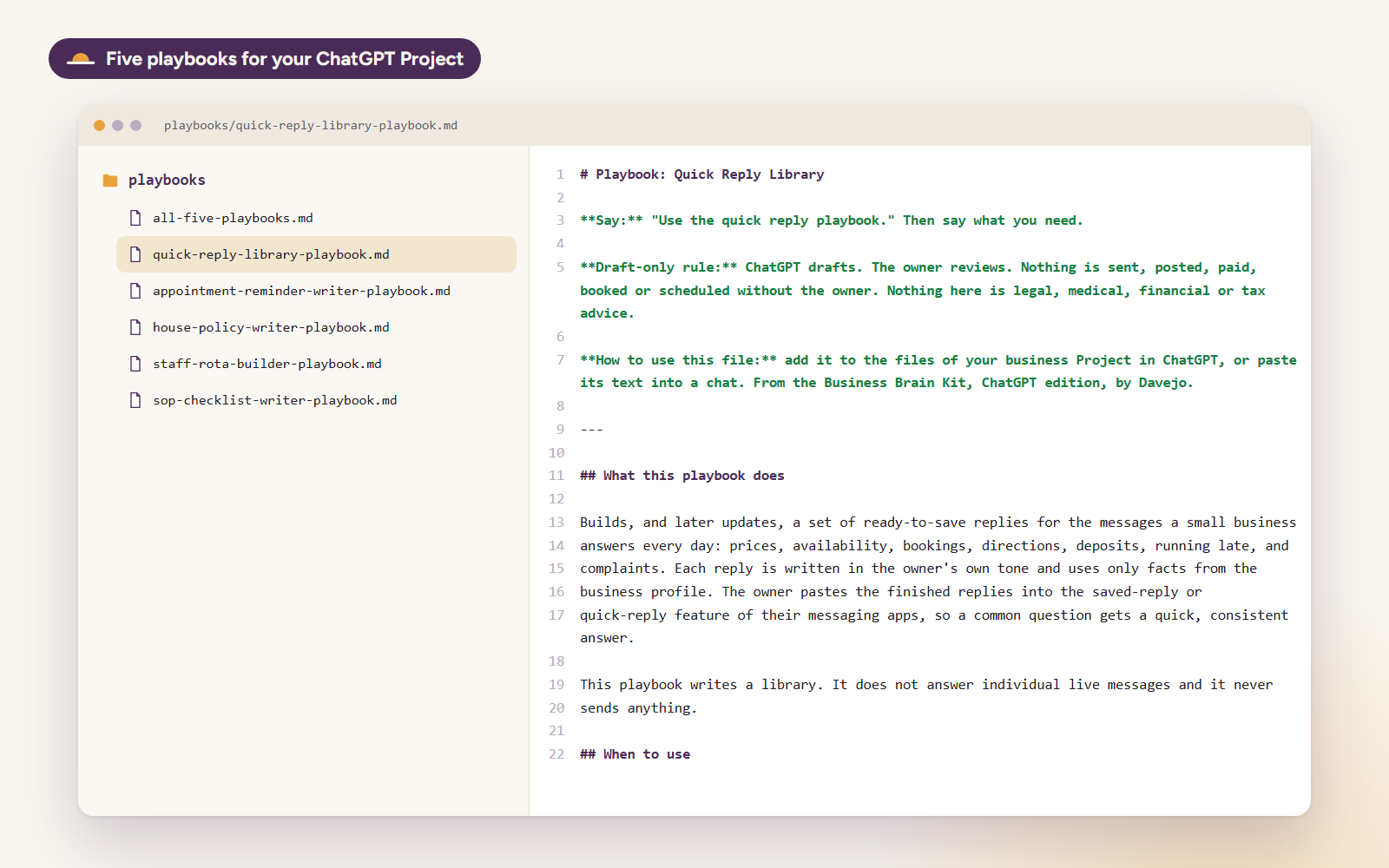Click the orange sun icon in the banner
1389x868 pixels.
[81, 59]
